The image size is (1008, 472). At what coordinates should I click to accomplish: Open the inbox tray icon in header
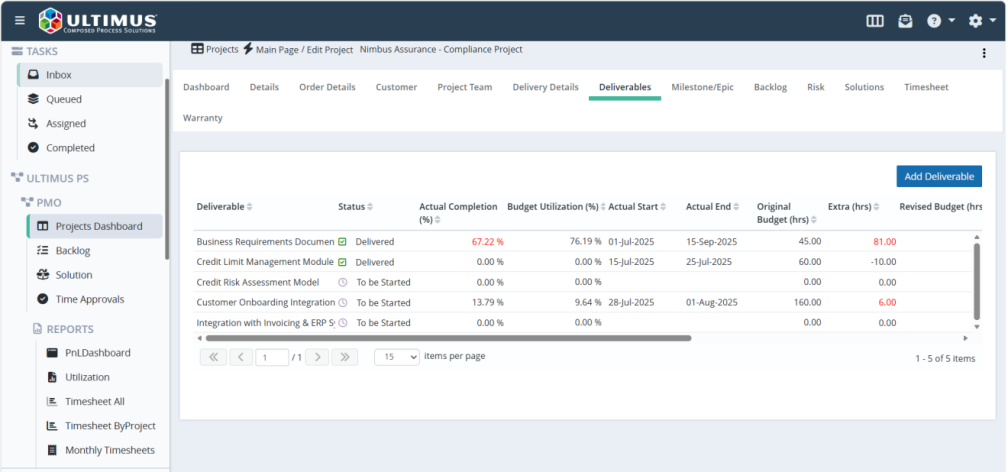point(905,21)
